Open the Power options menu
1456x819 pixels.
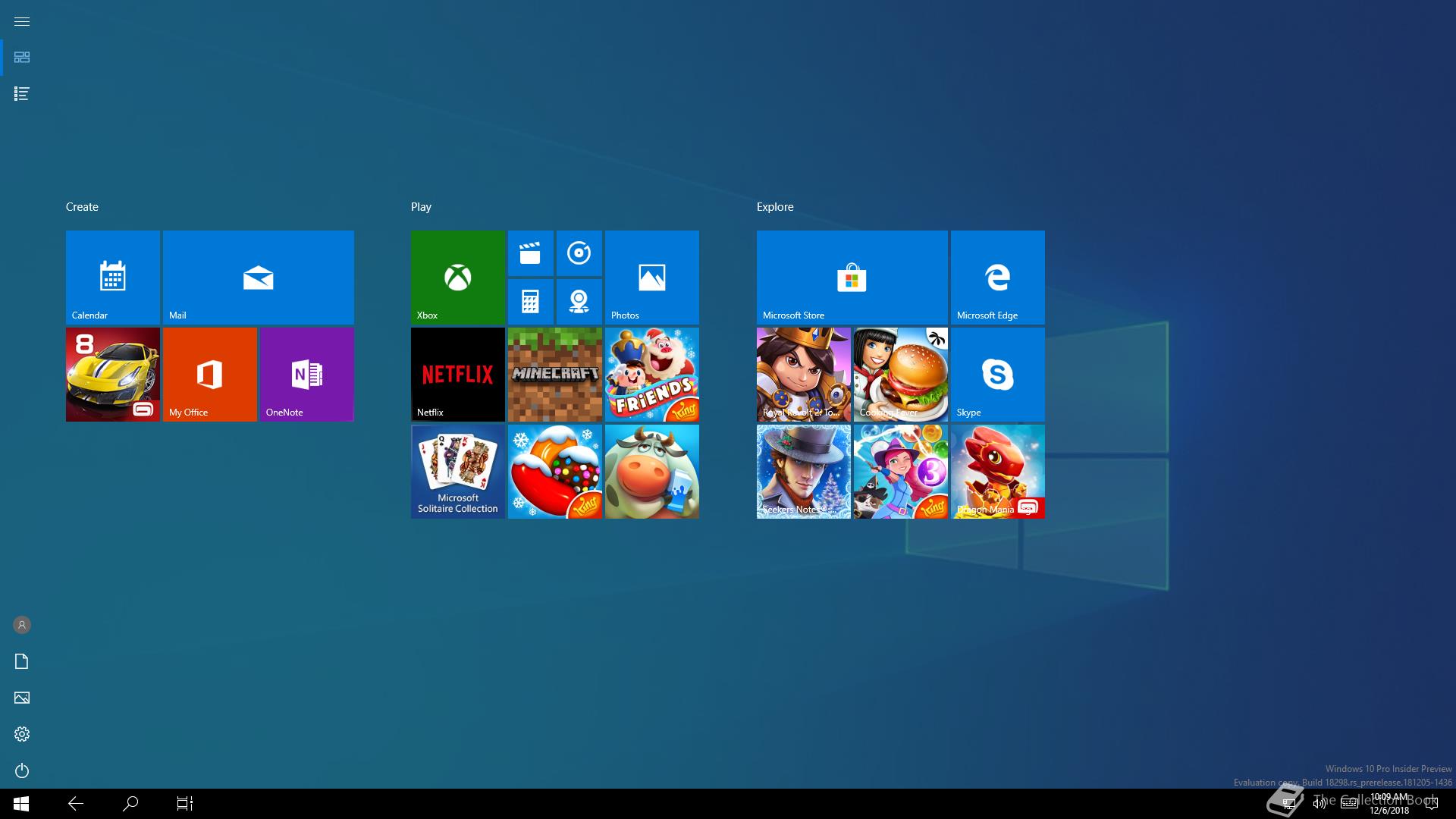pyautogui.click(x=22, y=770)
